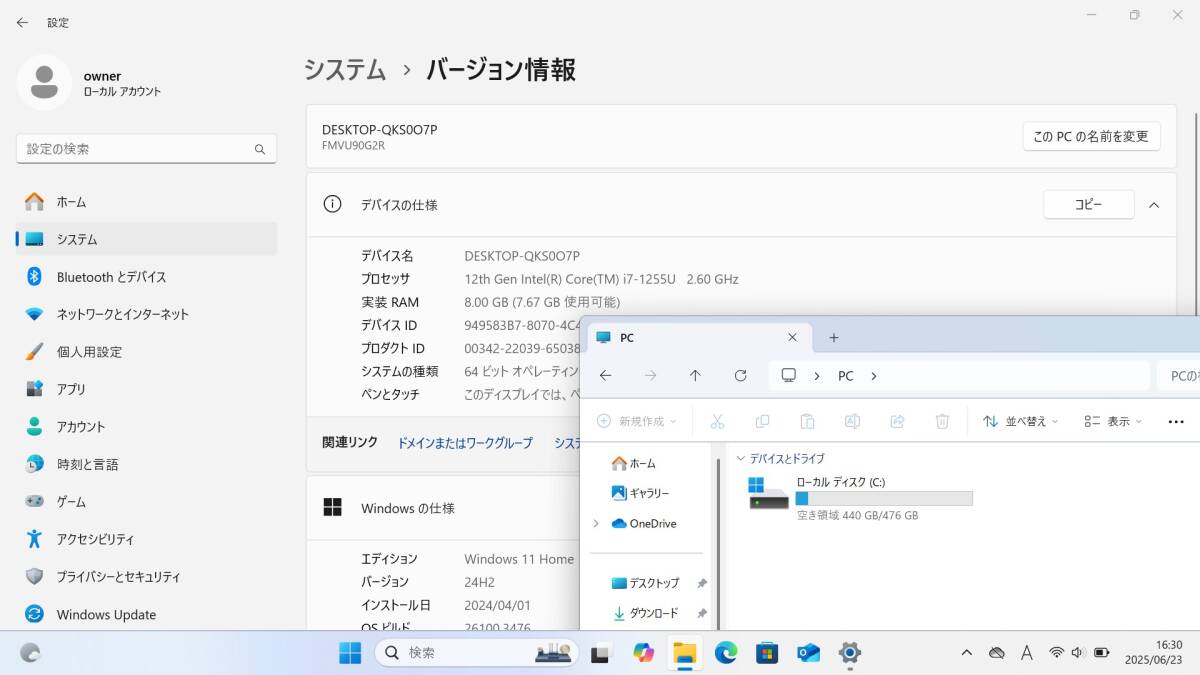Click the この PC の名前を変更 button

coord(1092,136)
